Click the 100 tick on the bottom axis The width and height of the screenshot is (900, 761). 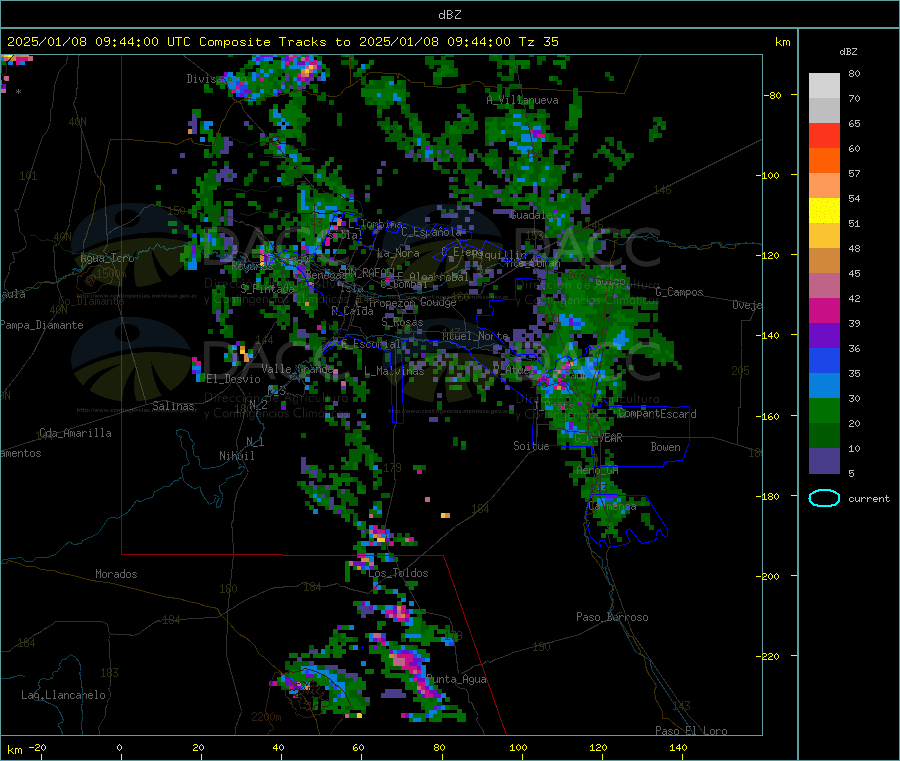(x=518, y=747)
